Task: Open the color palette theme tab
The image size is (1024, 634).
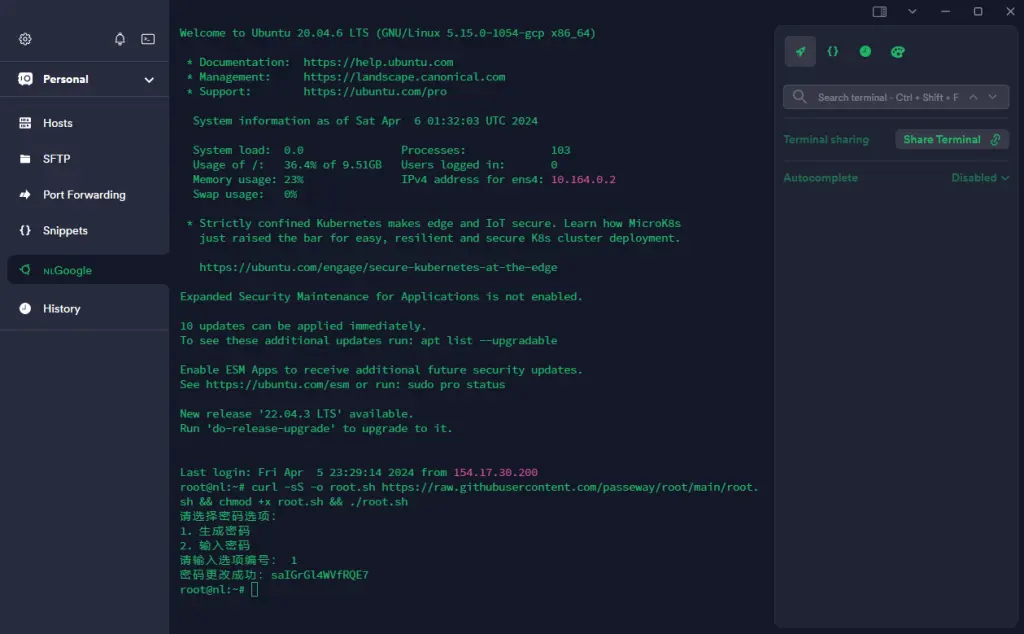Action: pos(897,52)
